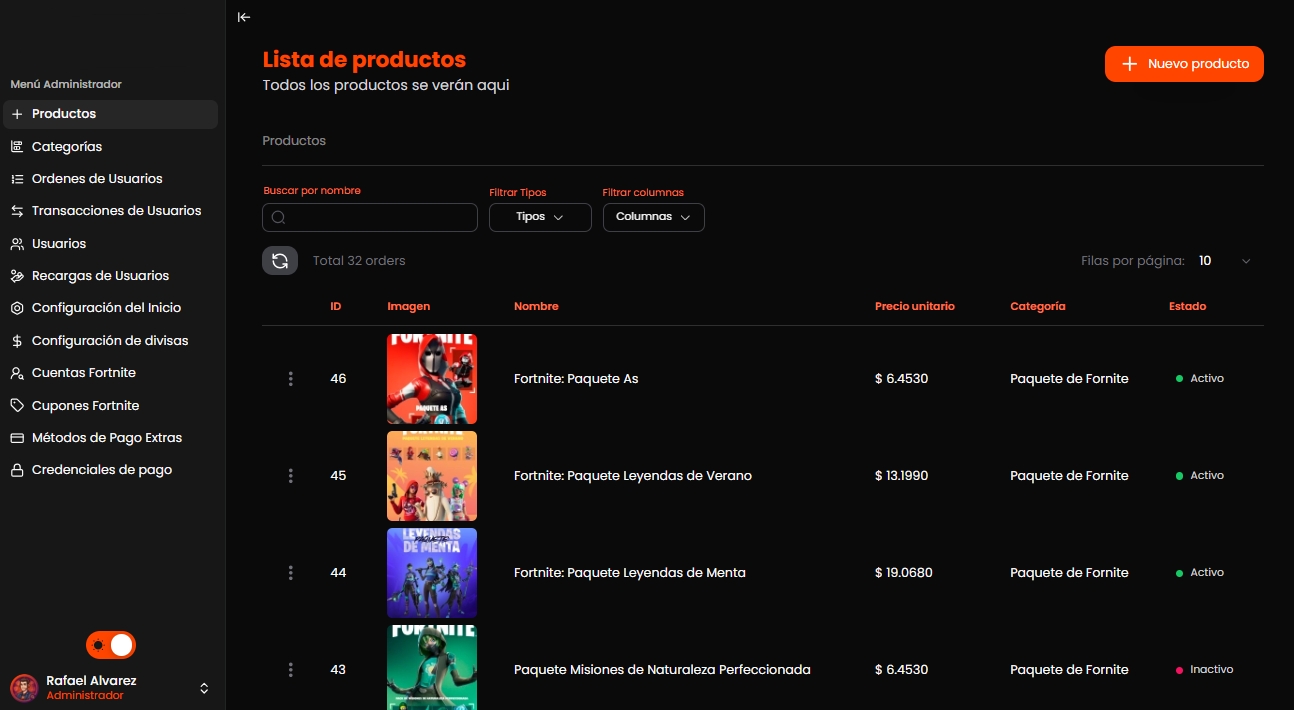Click Transacciones de Usuarios arrows icon

17,211
